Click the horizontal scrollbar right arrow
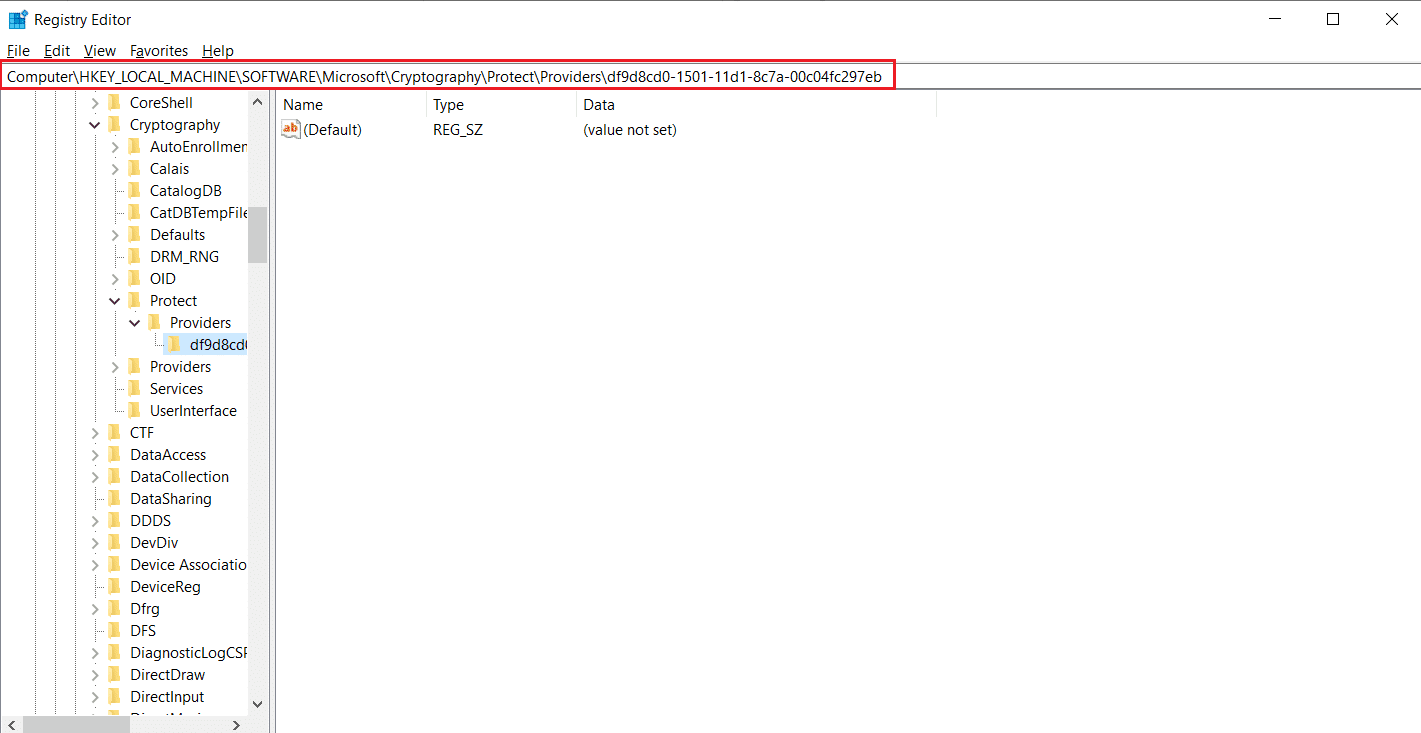This screenshot has height=733, width=1421. tap(237, 724)
